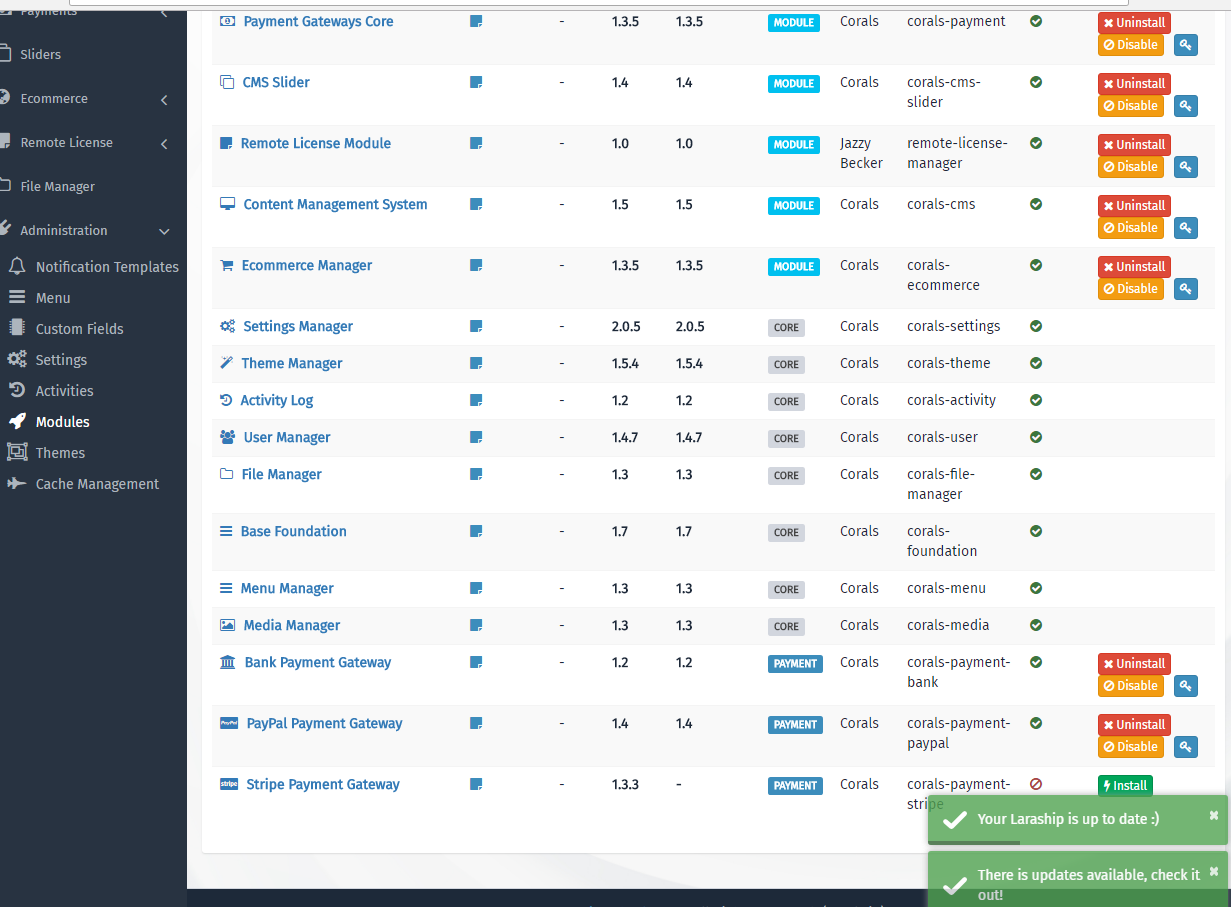The height and width of the screenshot is (907, 1231).
Task: Click key icon for Remote License Module
Action: click(1185, 166)
